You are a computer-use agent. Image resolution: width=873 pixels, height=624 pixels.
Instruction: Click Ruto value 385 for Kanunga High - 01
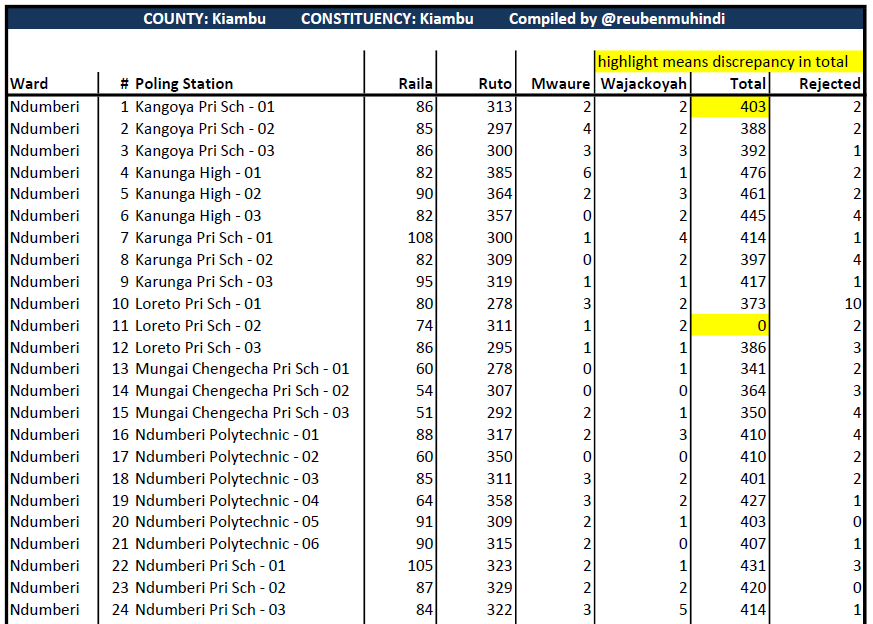(x=499, y=173)
